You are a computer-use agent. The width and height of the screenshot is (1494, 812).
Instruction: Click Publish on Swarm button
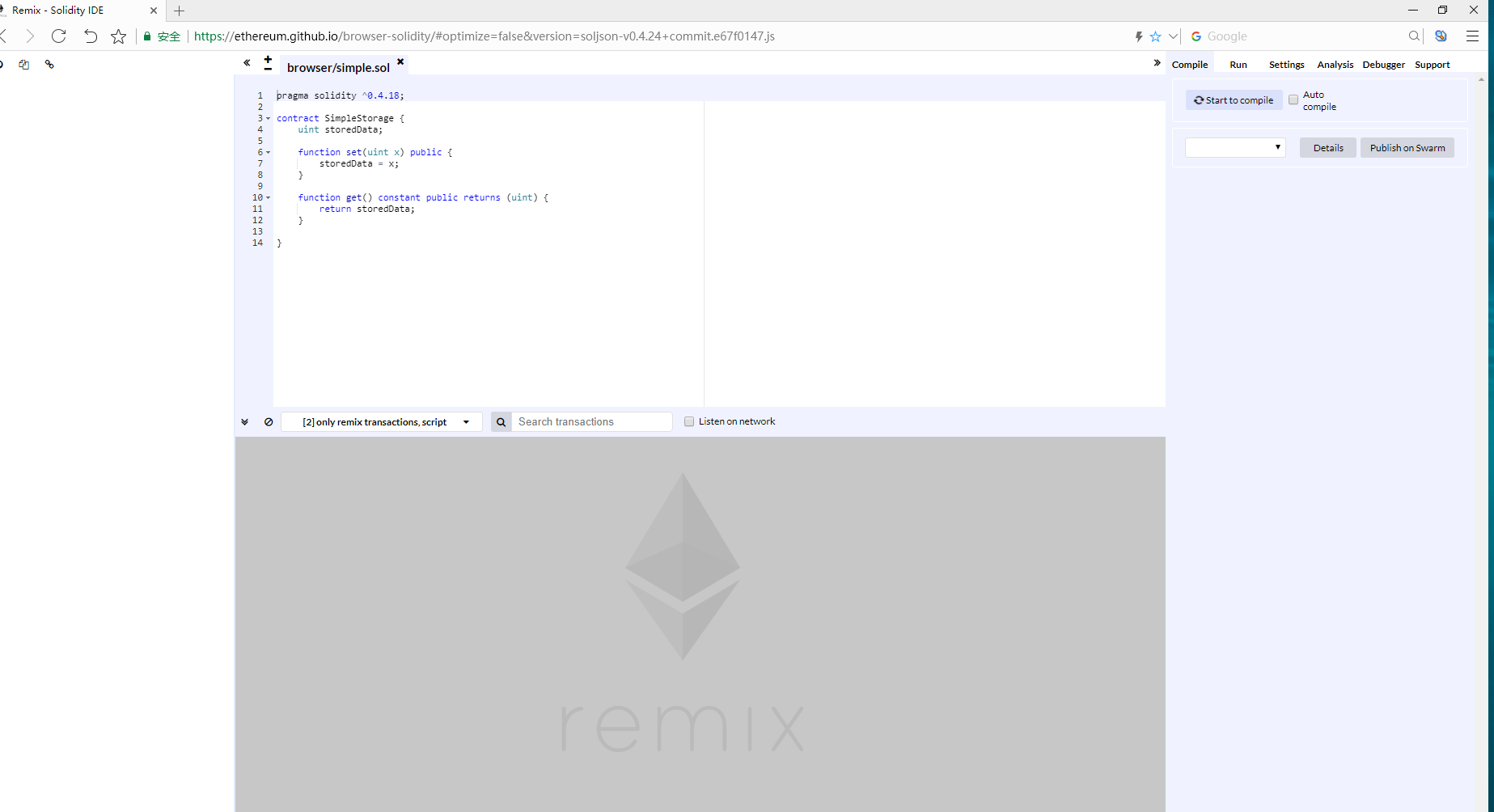coord(1407,148)
